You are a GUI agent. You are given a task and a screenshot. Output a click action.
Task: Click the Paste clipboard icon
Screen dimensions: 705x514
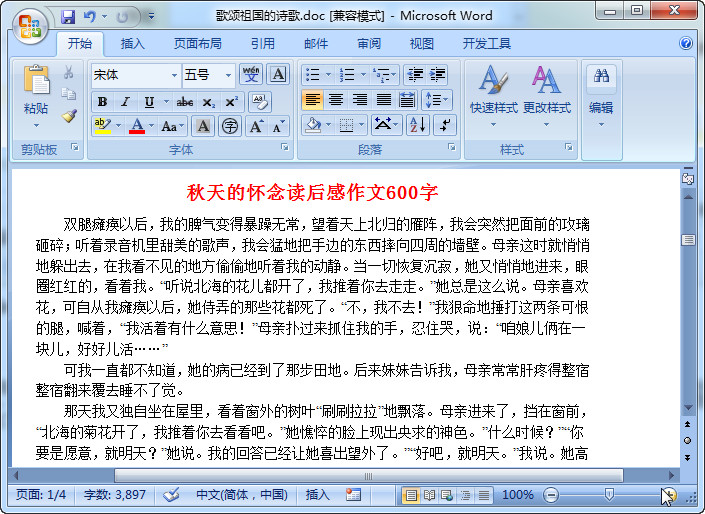36,80
